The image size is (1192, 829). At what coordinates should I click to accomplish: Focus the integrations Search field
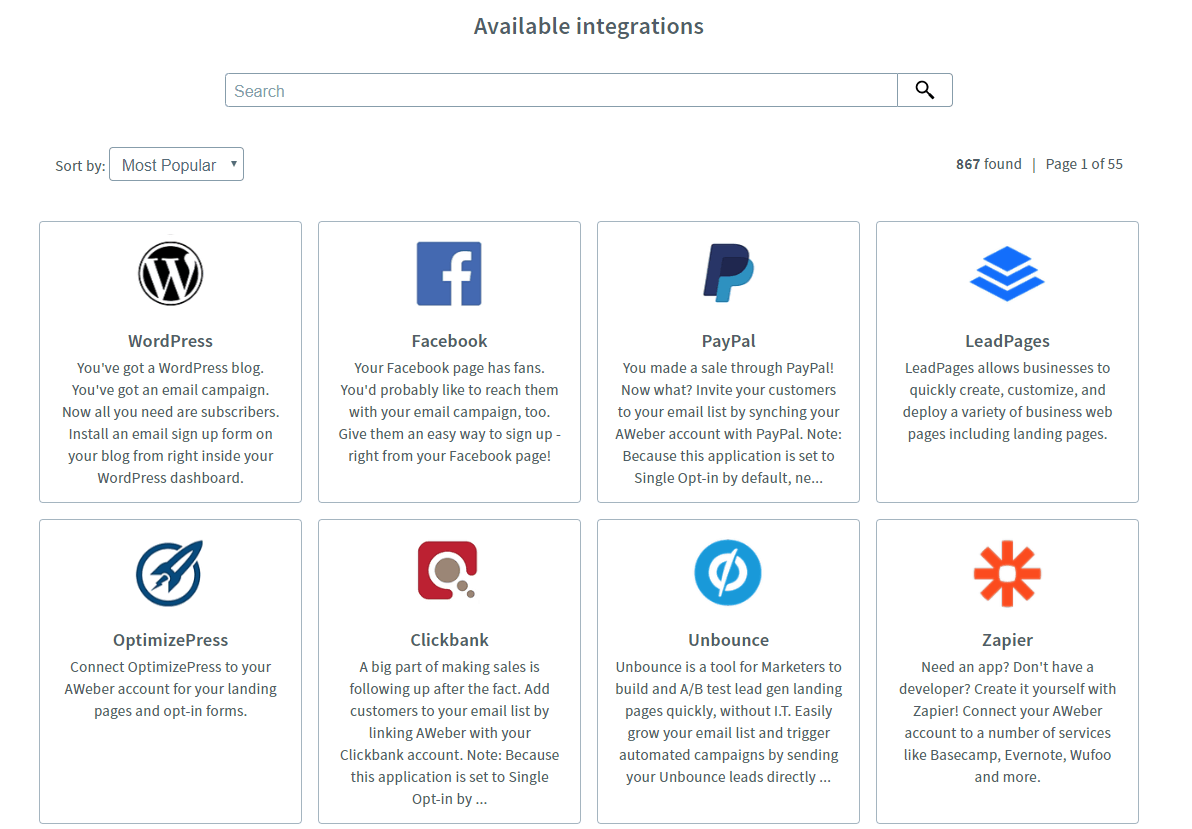pyautogui.click(x=561, y=90)
